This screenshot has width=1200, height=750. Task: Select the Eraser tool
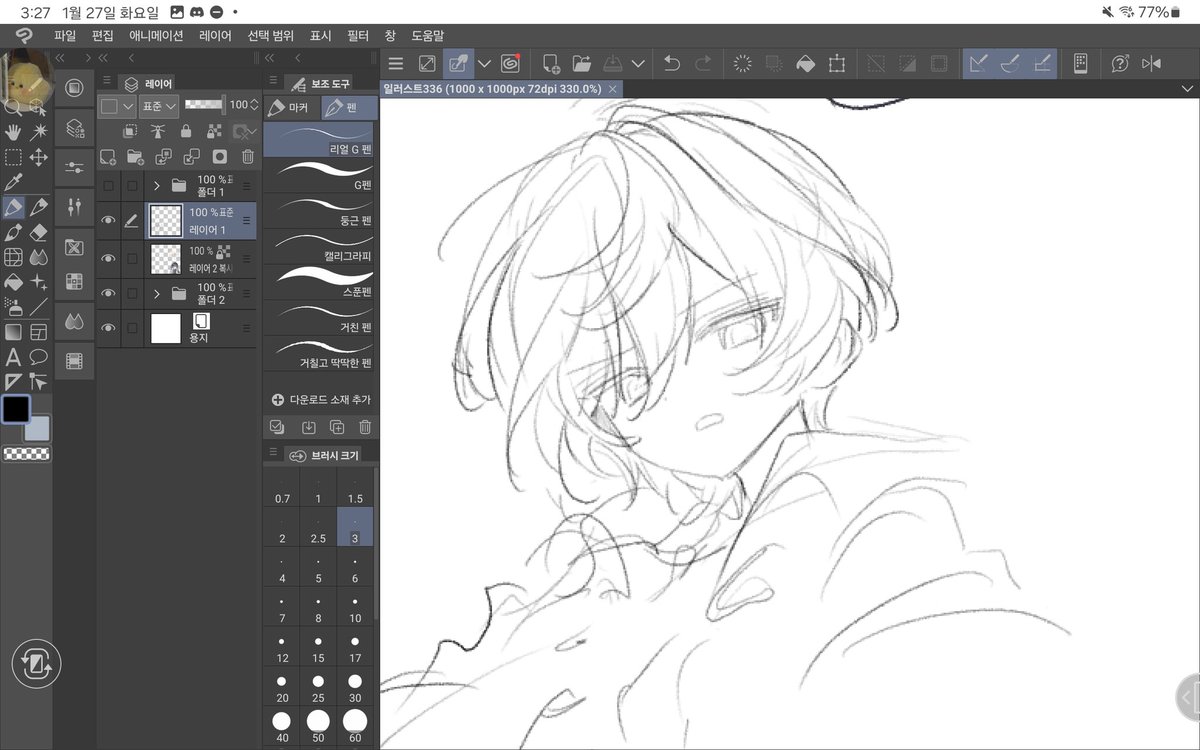click(x=39, y=232)
